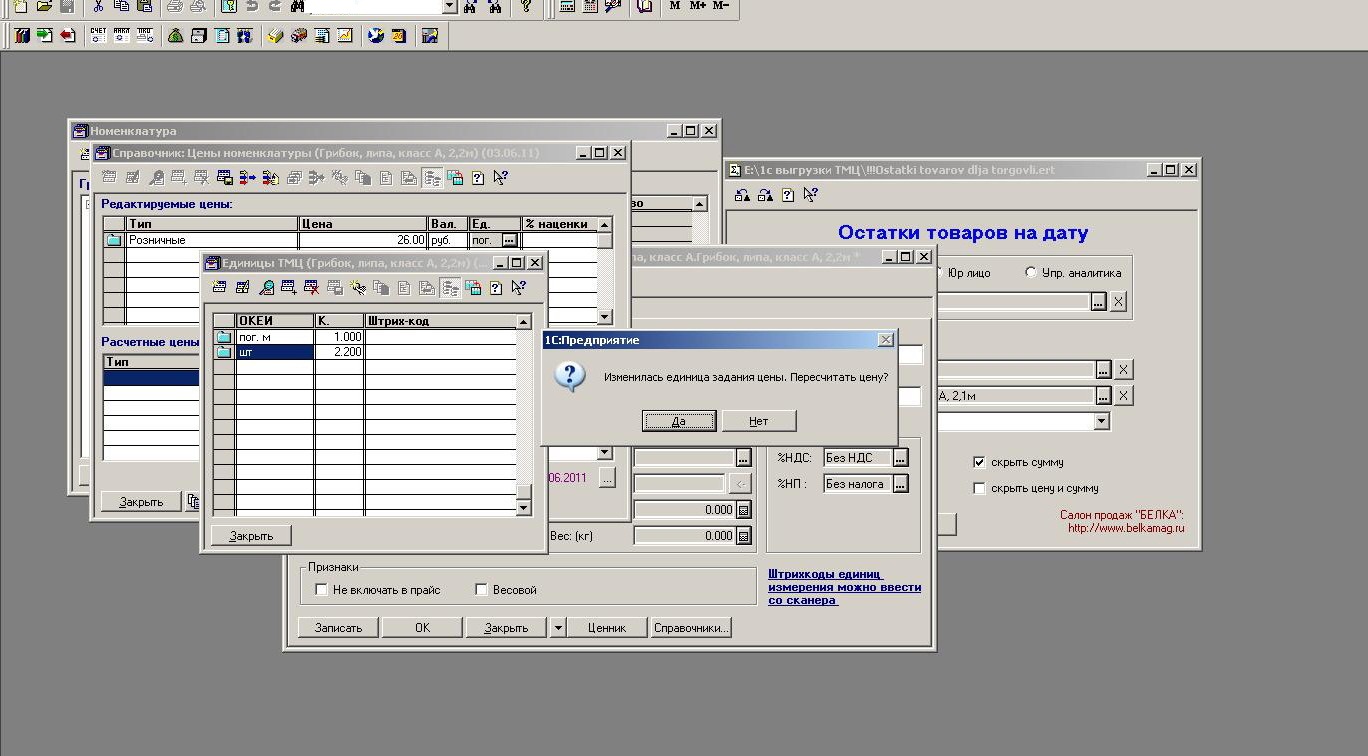Toggle the 'скрыть сумму' checkbox
This screenshot has height=756, width=1368.
[979, 462]
